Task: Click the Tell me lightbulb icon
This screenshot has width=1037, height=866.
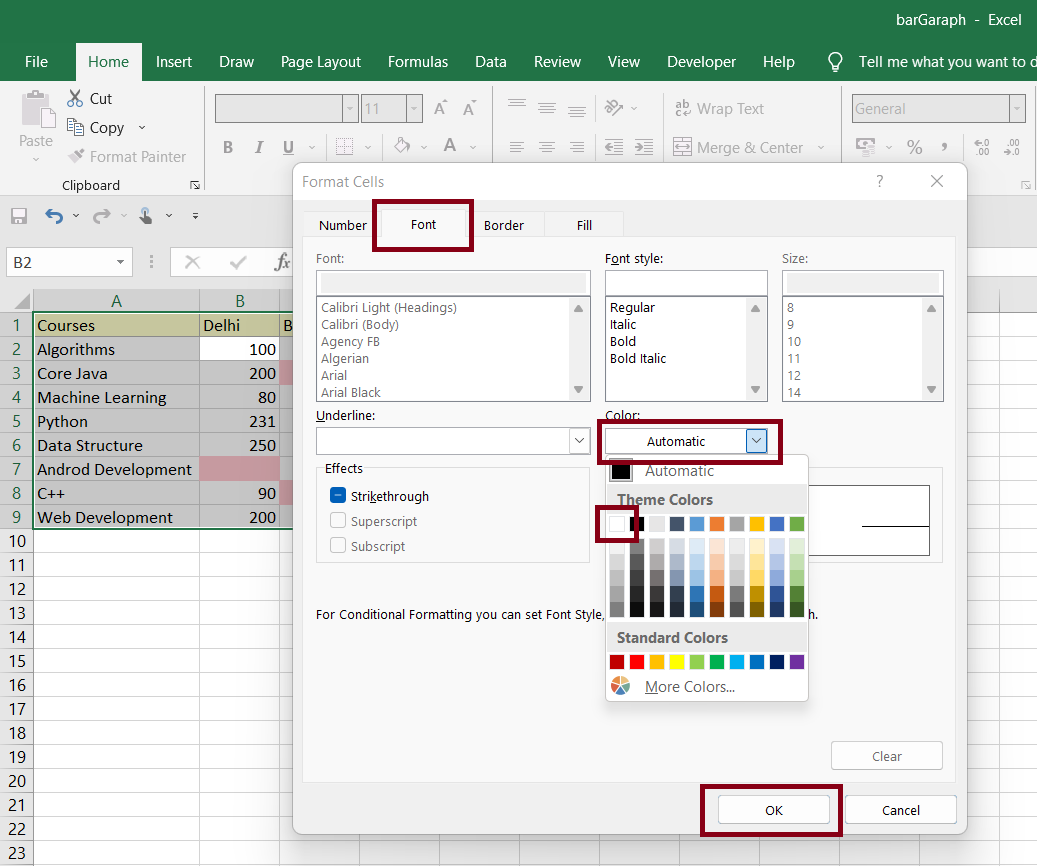Action: (x=835, y=62)
